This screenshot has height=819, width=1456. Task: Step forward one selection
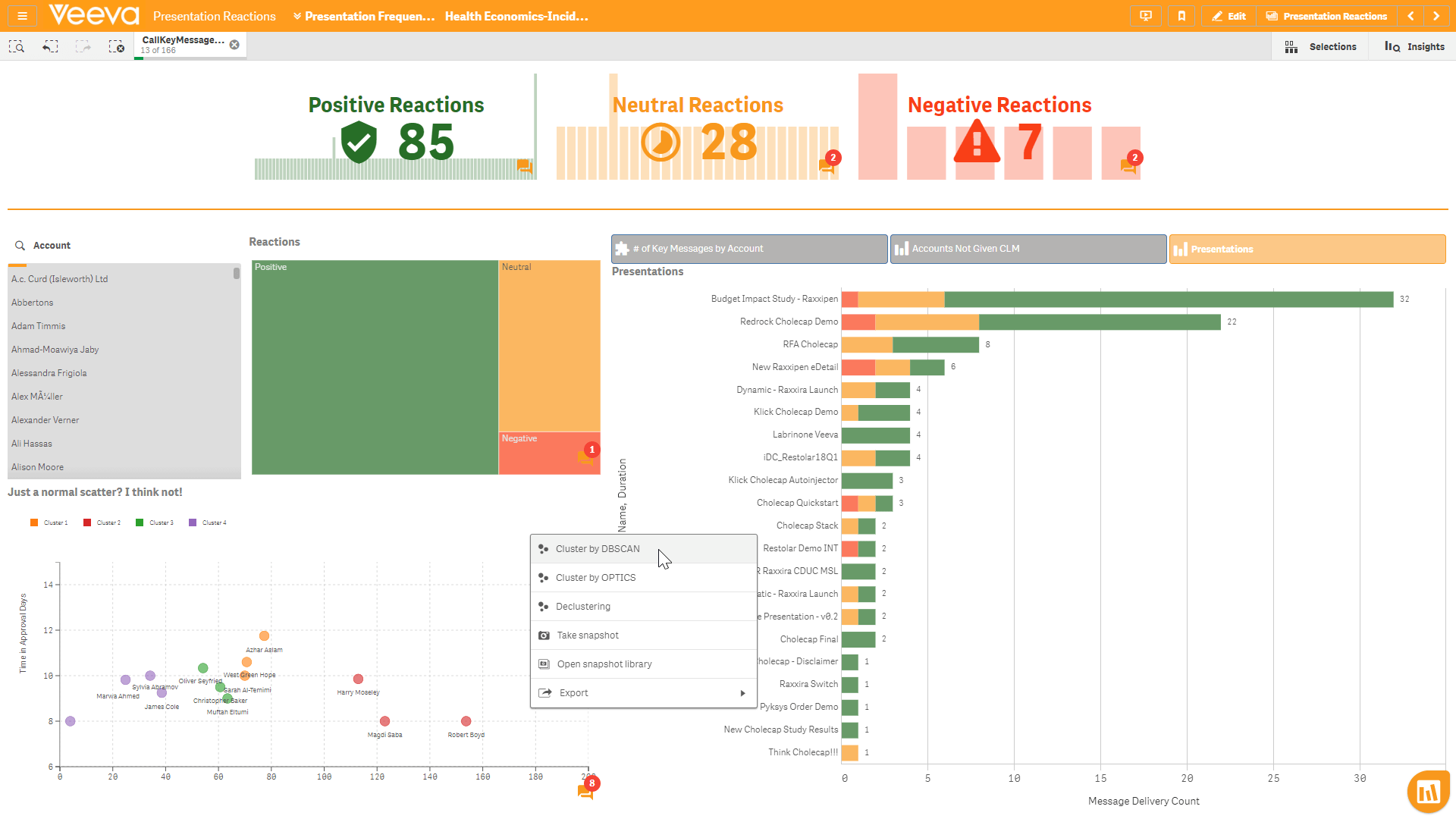[x=83, y=47]
